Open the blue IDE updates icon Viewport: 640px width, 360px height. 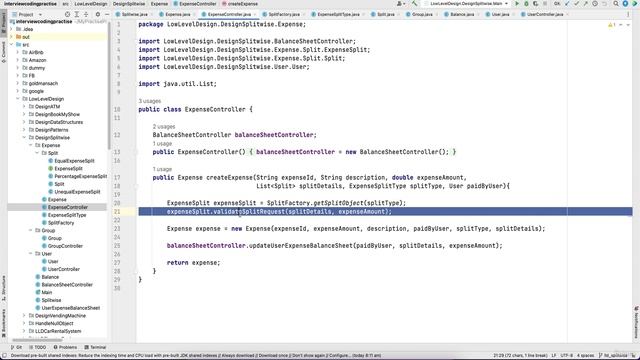pos(625,3)
